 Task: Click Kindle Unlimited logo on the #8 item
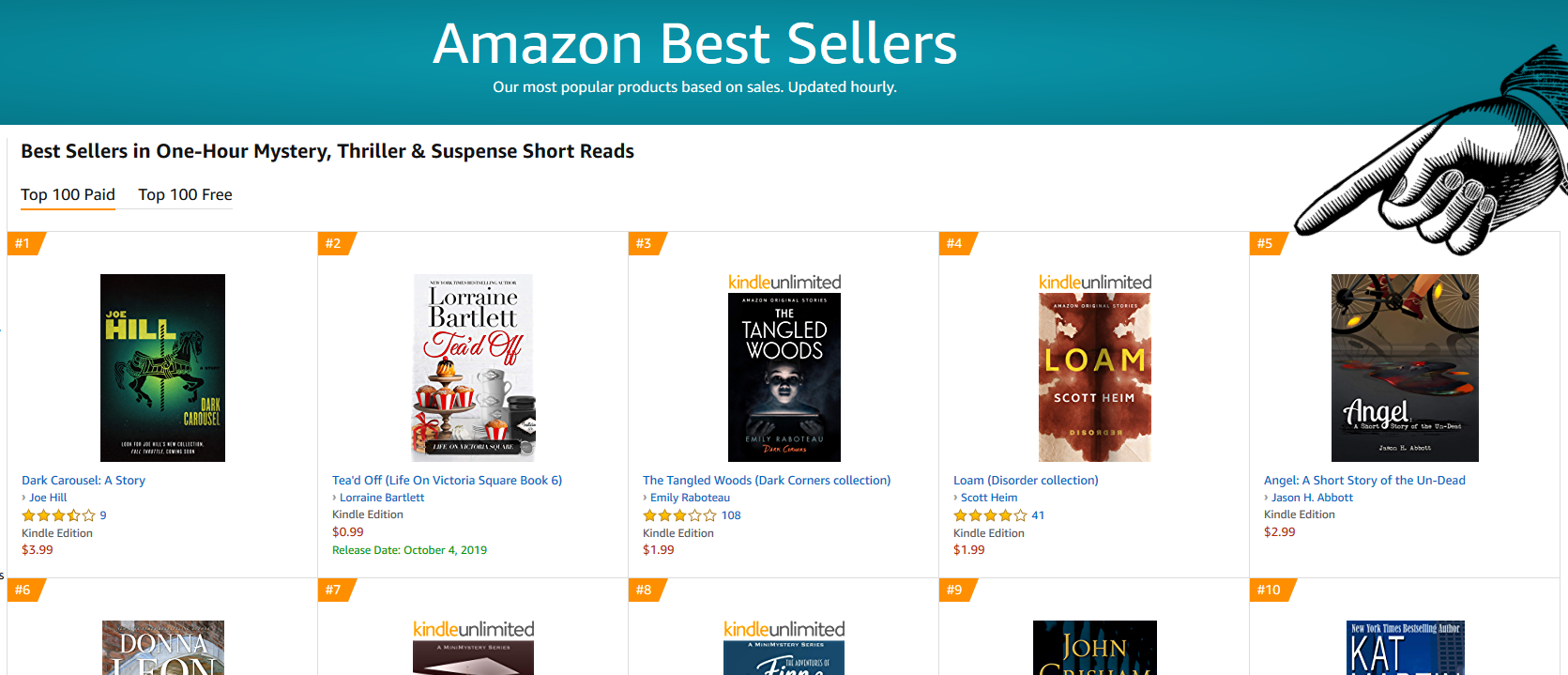[x=784, y=630]
